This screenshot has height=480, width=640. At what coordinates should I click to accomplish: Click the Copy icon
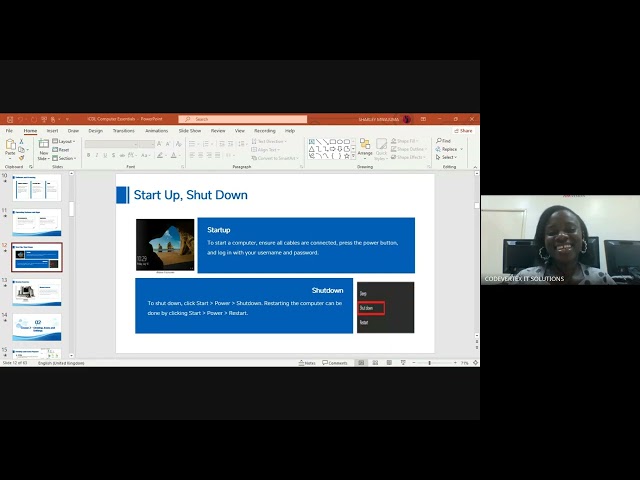click(x=21, y=149)
